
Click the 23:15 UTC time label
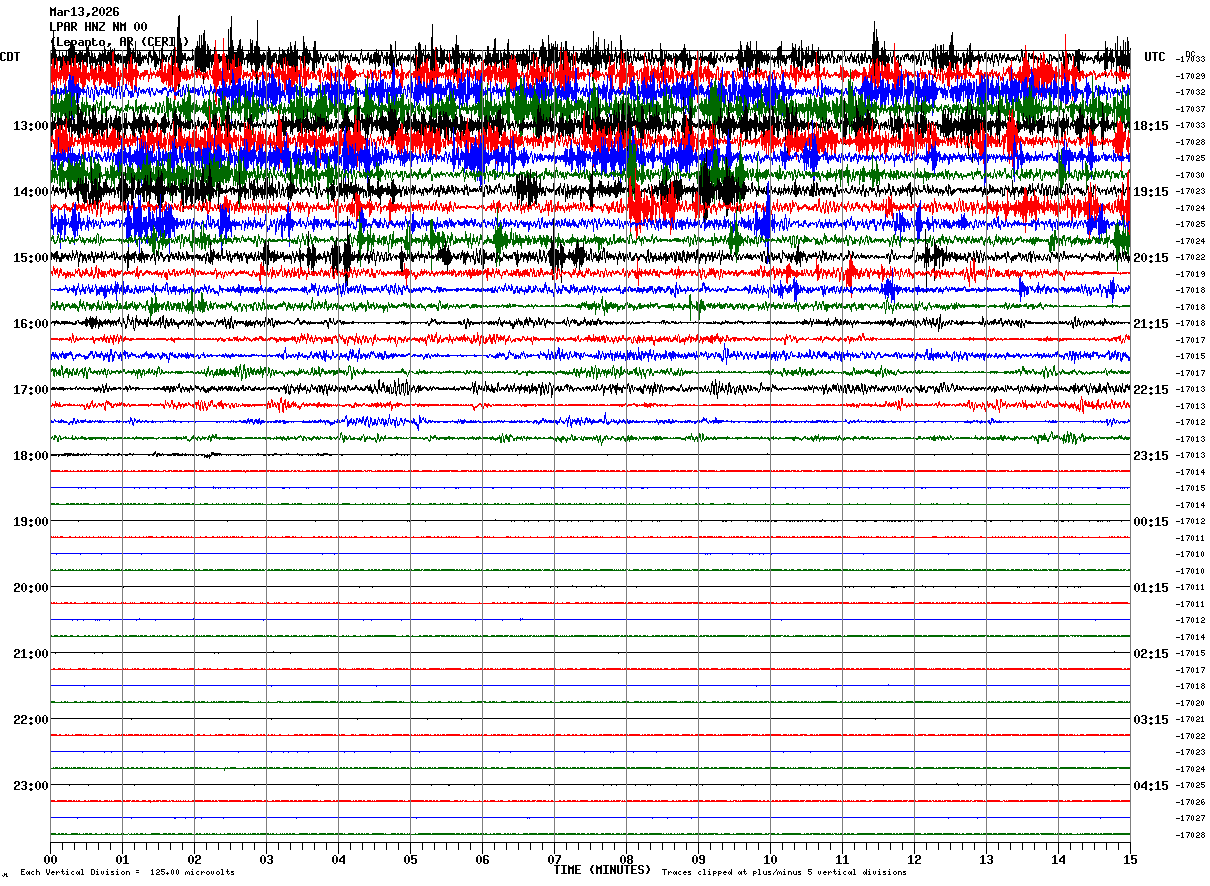[x=1151, y=456]
